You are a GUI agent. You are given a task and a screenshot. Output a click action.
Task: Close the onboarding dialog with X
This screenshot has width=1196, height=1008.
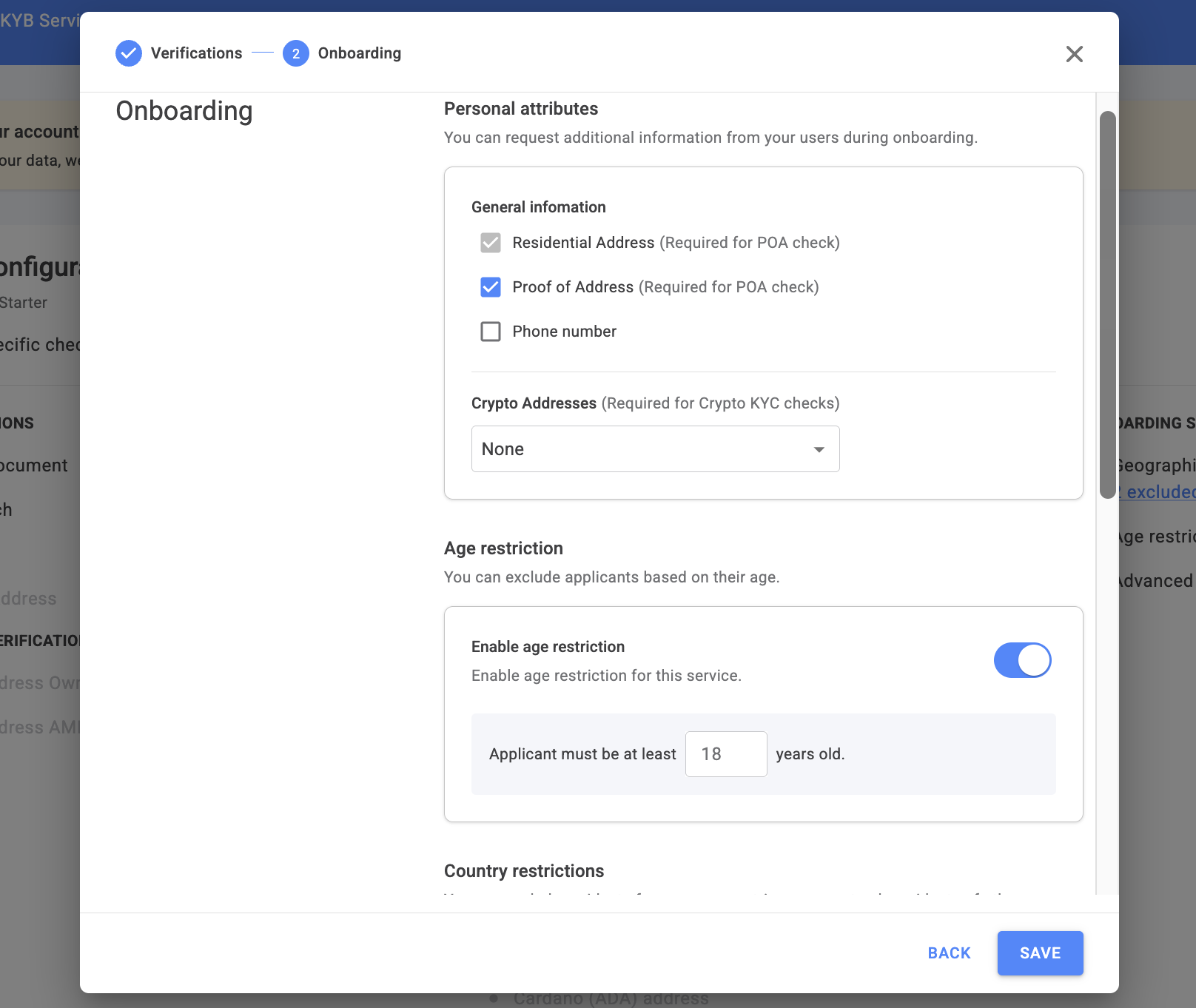coord(1074,54)
